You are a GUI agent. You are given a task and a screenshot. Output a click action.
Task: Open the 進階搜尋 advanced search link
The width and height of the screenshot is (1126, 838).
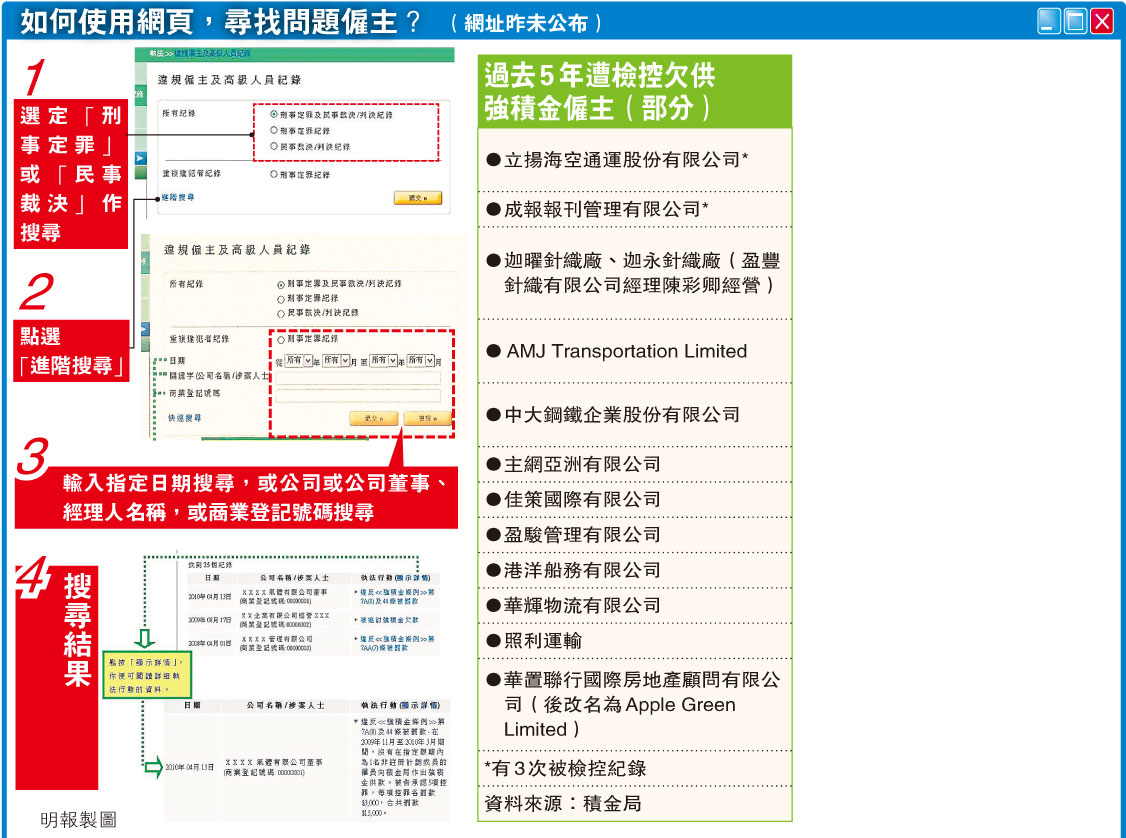[x=177, y=197]
